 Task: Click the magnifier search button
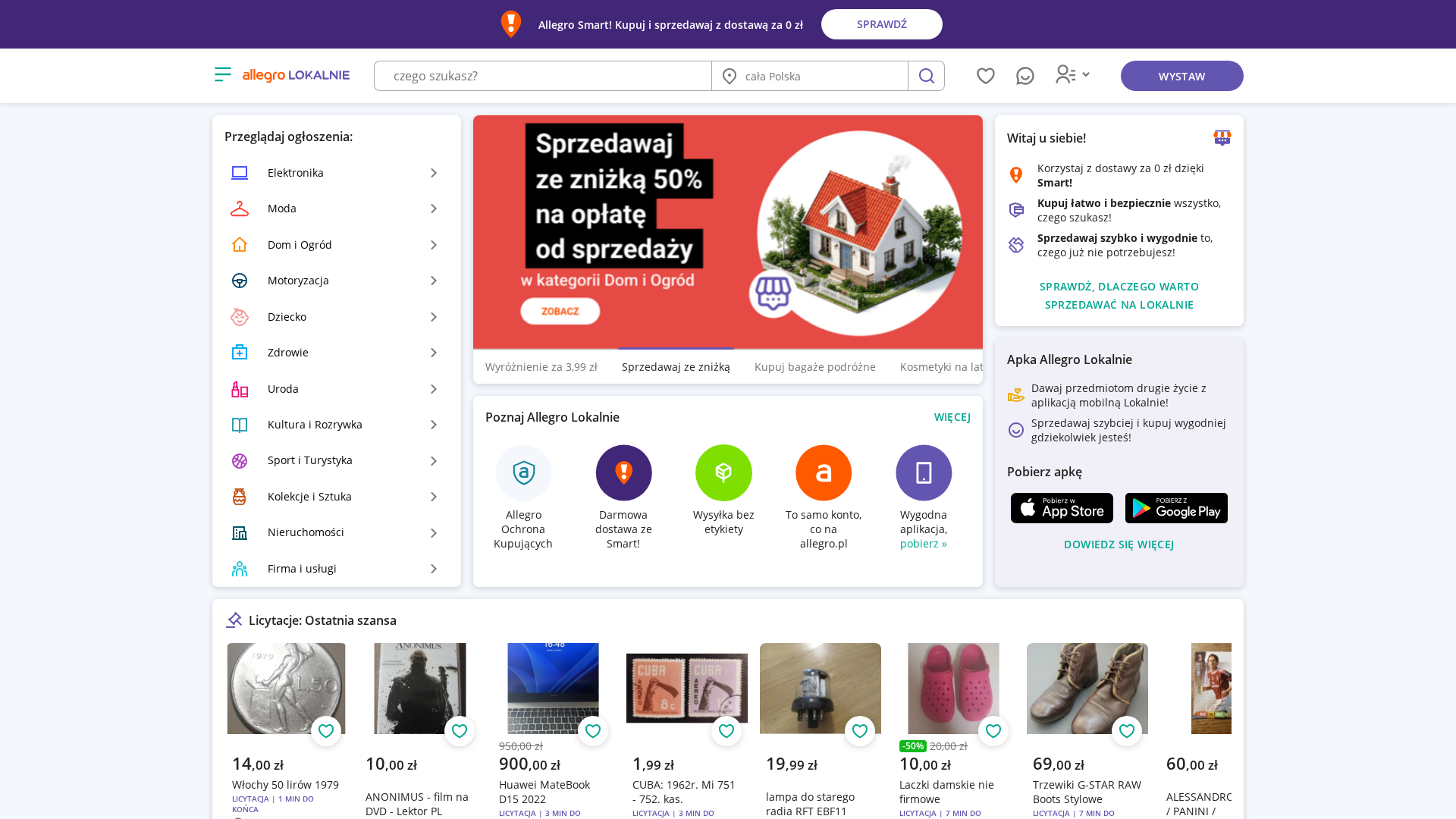[926, 76]
